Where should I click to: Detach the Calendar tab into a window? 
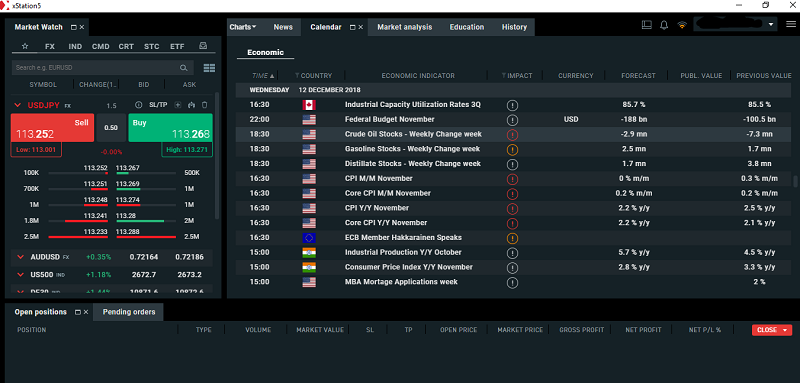[352, 27]
